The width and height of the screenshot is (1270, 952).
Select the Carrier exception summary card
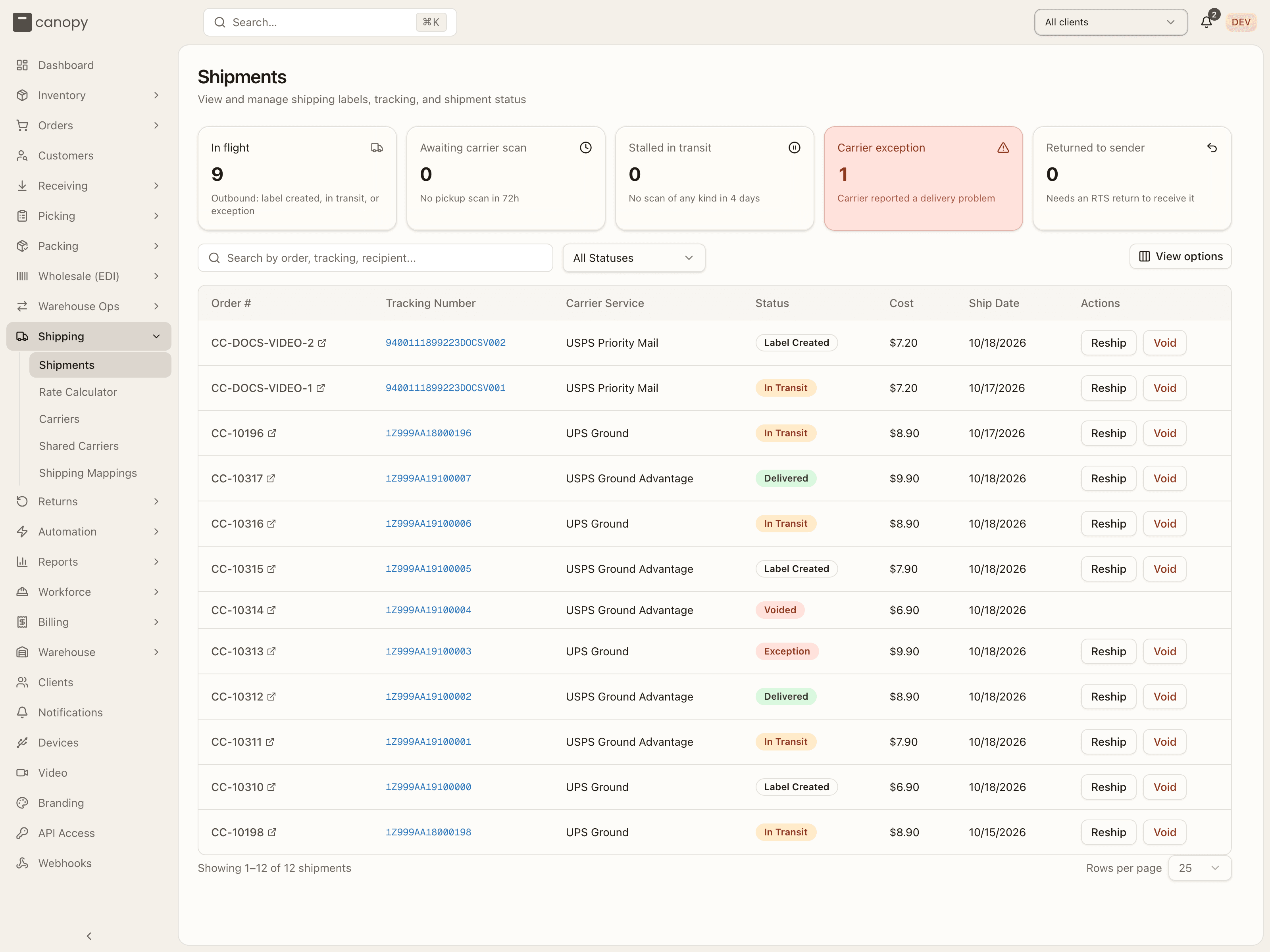pos(923,178)
